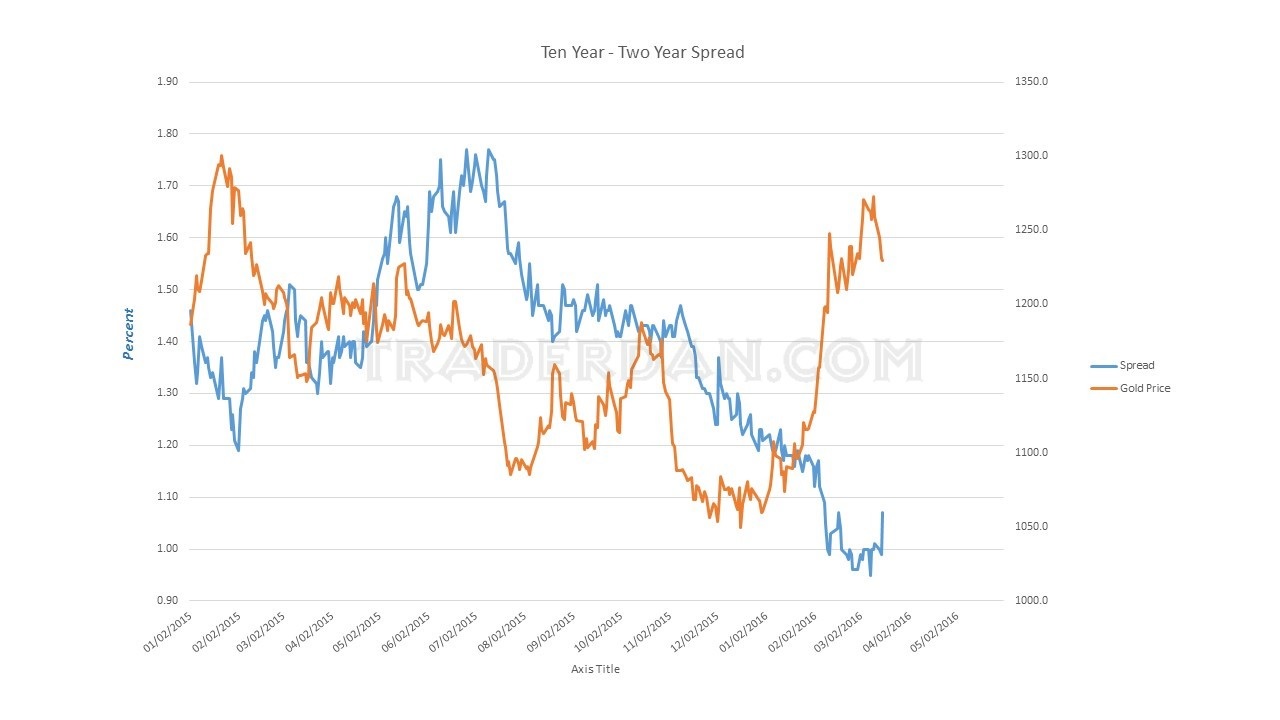This screenshot has height=720, width=1280.
Task: Click the TRADERDAN.COM watermark text
Action: (x=640, y=362)
